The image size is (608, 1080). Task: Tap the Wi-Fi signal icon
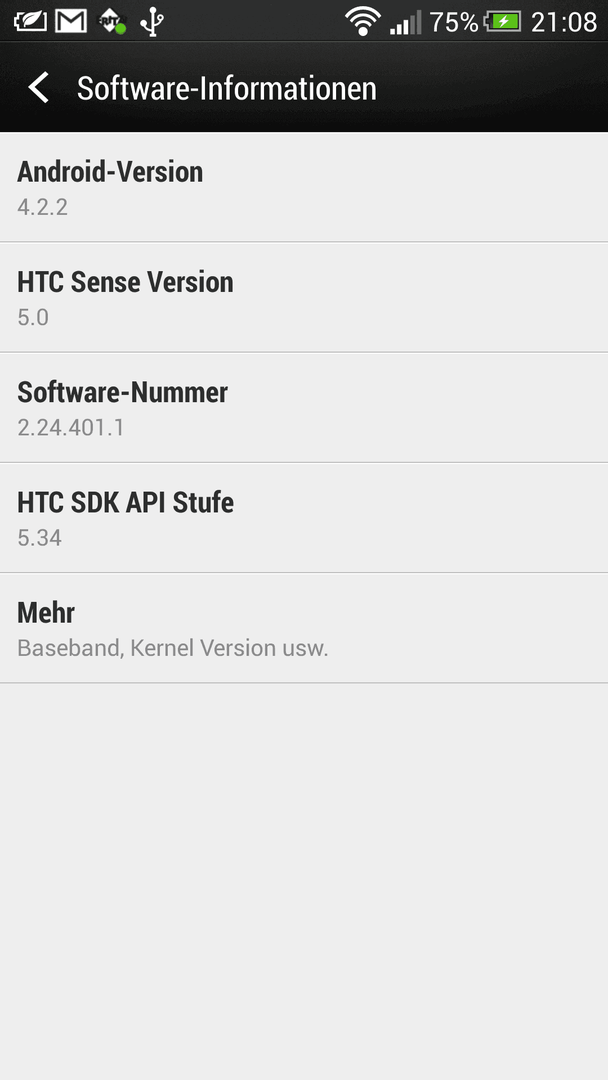pos(363,21)
